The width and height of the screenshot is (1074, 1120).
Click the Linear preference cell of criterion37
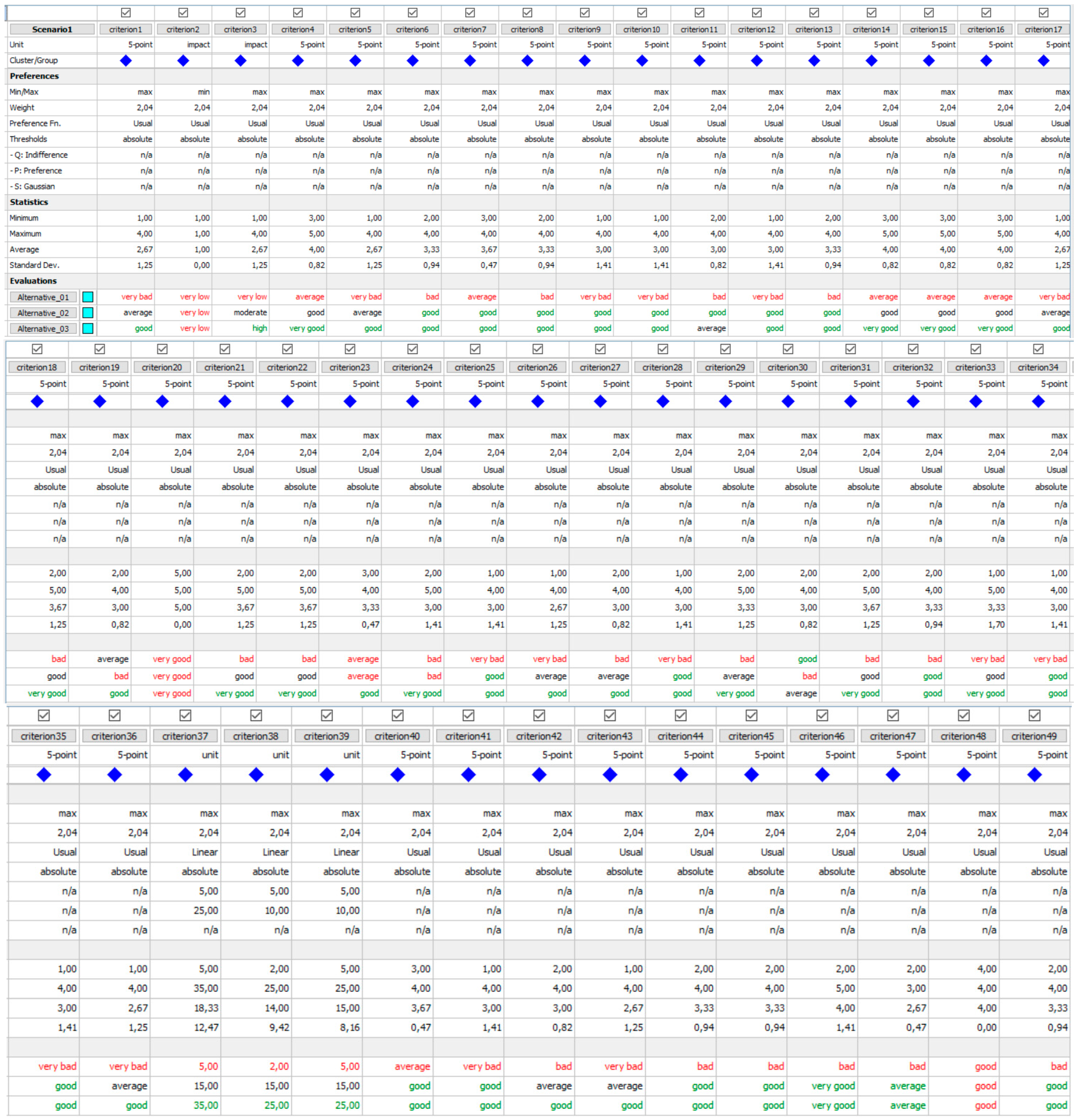click(204, 852)
